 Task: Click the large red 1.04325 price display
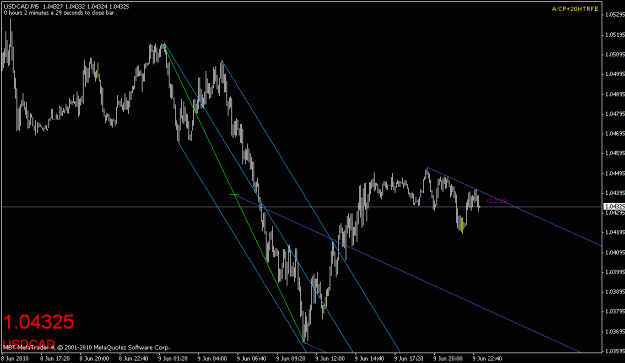[39, 322]
